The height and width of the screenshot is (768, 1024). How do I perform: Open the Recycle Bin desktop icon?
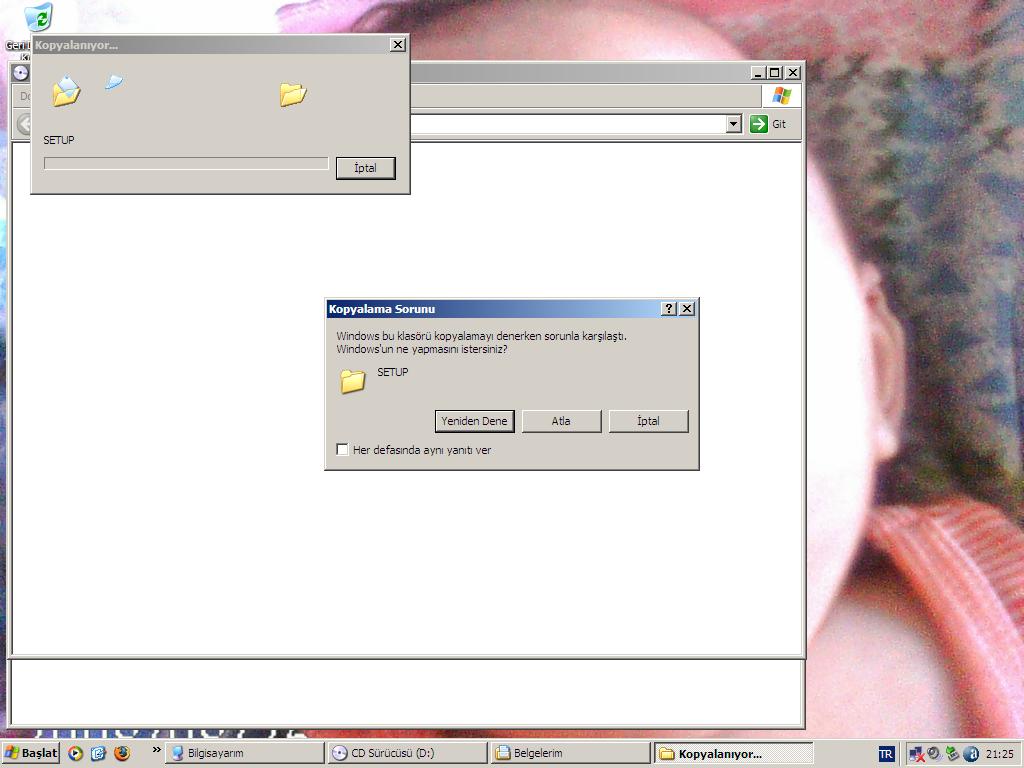click(x=37, y=17)
